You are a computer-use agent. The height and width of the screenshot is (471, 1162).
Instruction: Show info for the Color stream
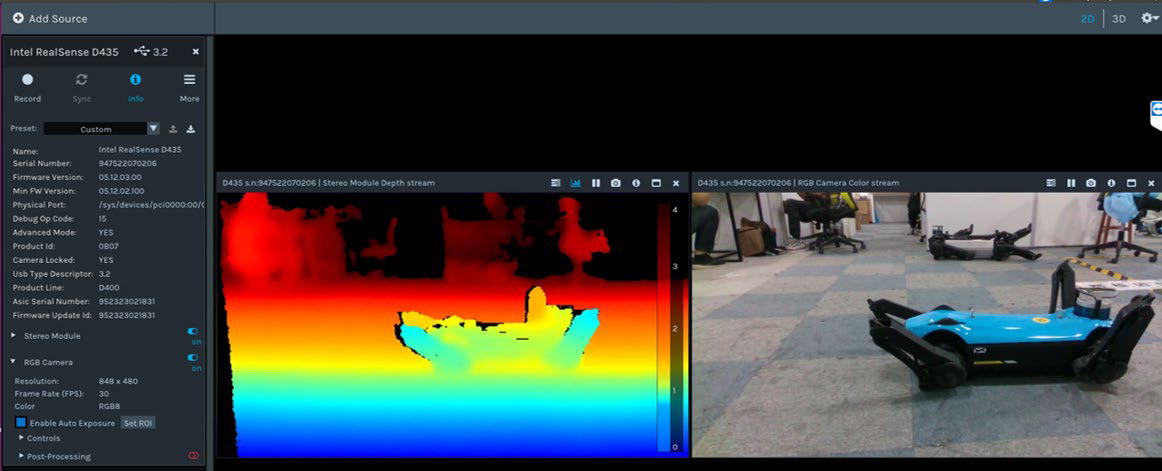1111,183
